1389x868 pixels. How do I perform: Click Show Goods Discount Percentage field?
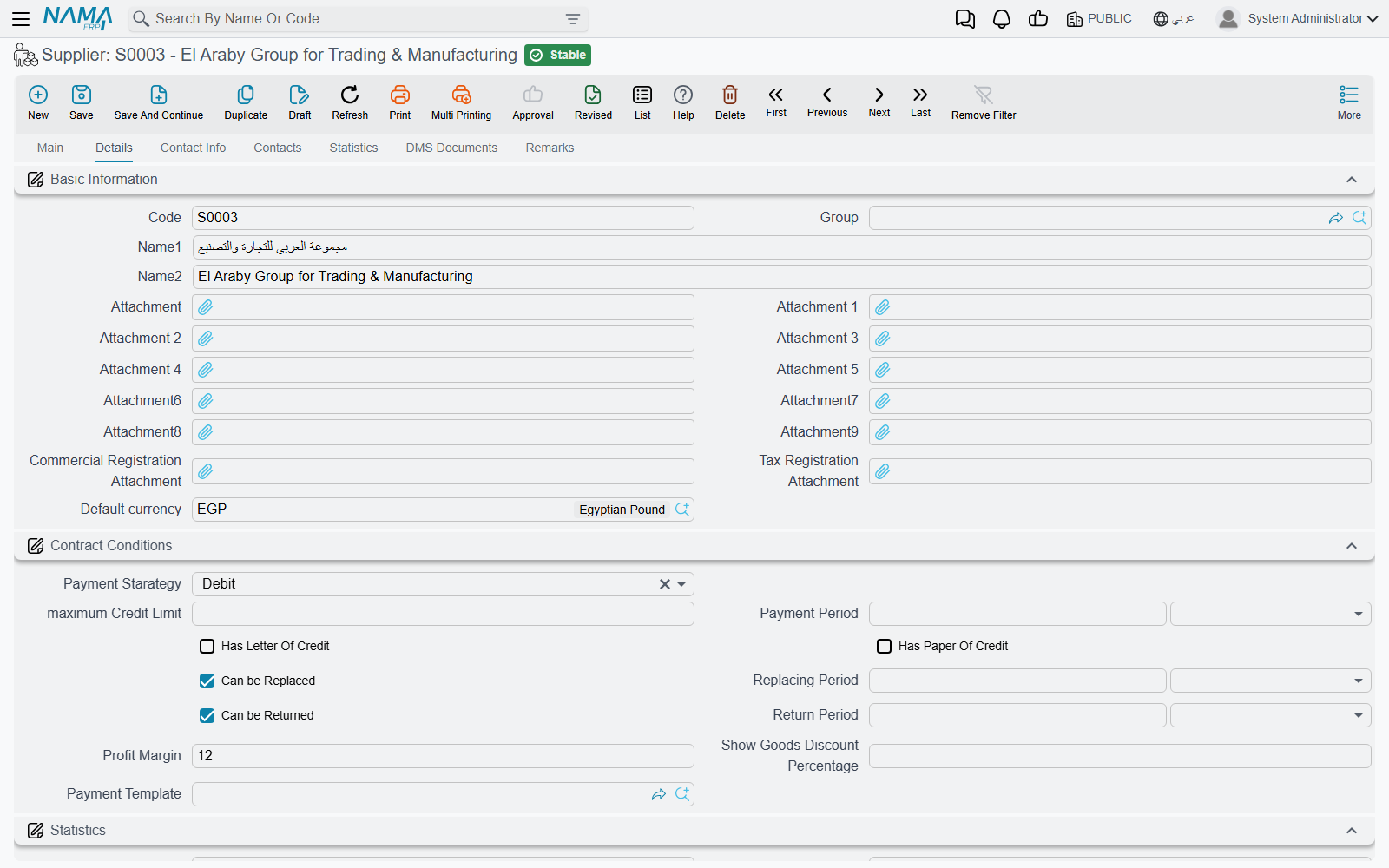[1120, 756]
